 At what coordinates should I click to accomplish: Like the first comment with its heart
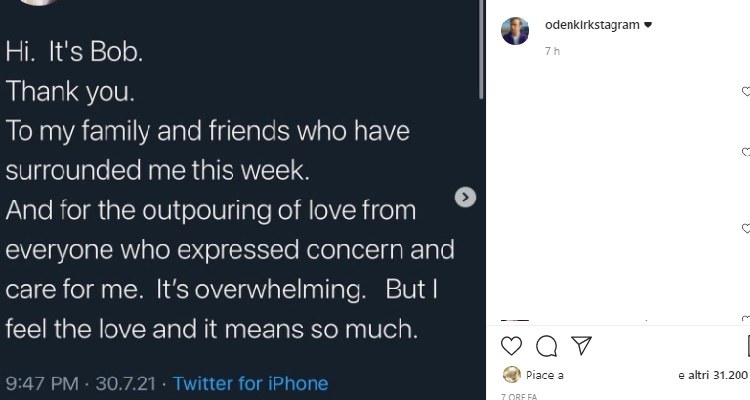pyautogui.click(x=746, y=92)
